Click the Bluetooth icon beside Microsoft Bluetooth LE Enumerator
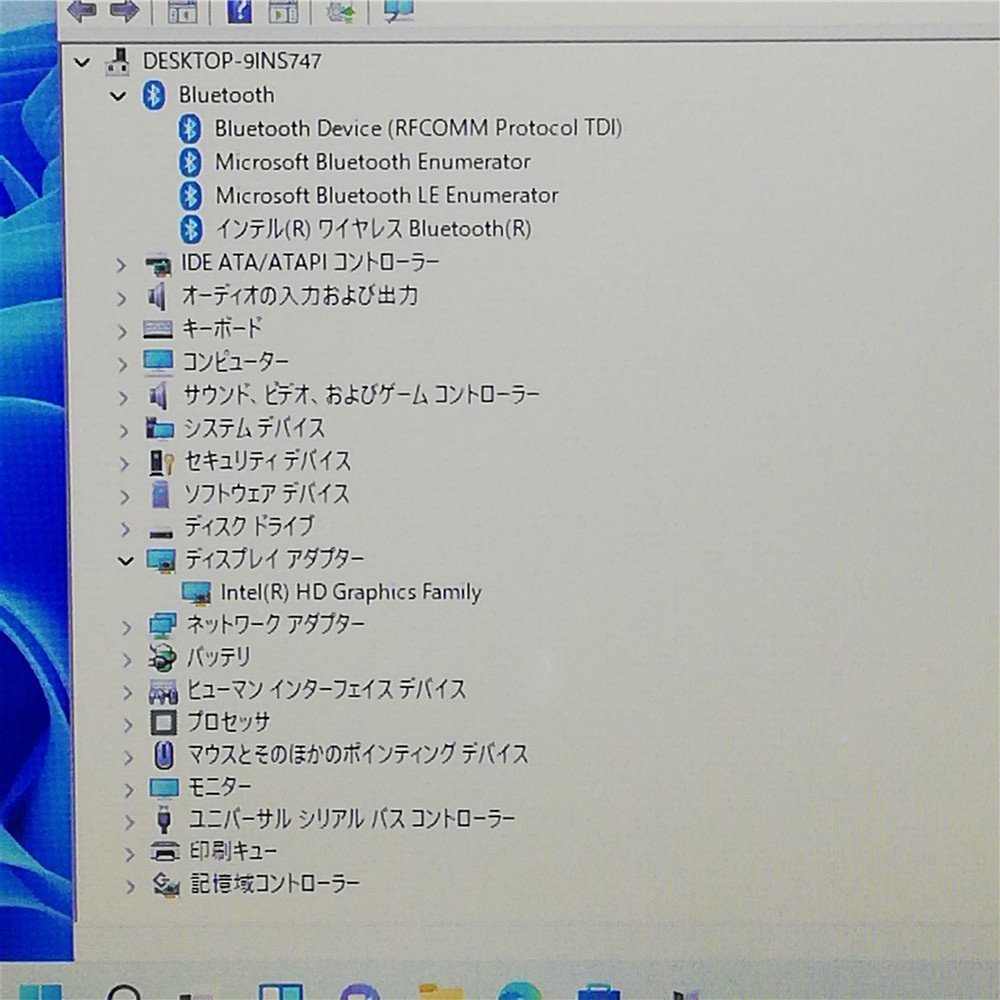Viewport: 1000px width, 1000px height. tap(190, 196)
